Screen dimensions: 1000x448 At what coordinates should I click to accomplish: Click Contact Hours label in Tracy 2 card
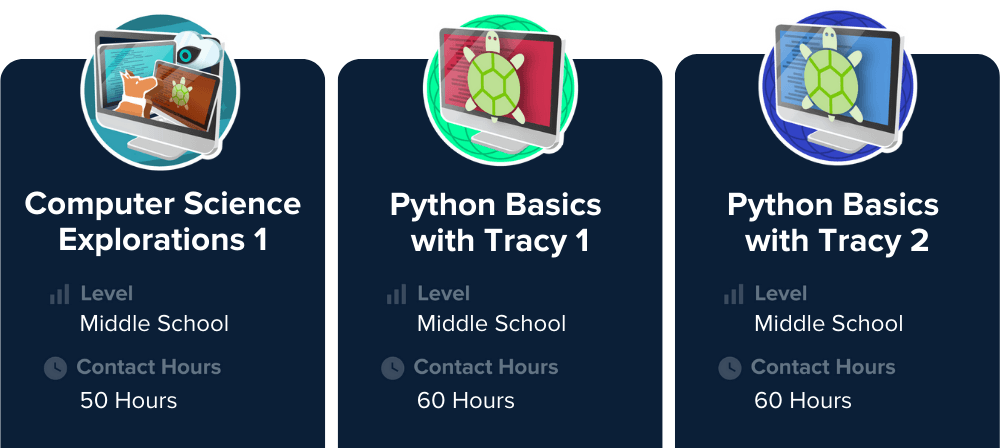tap(823, 367)
